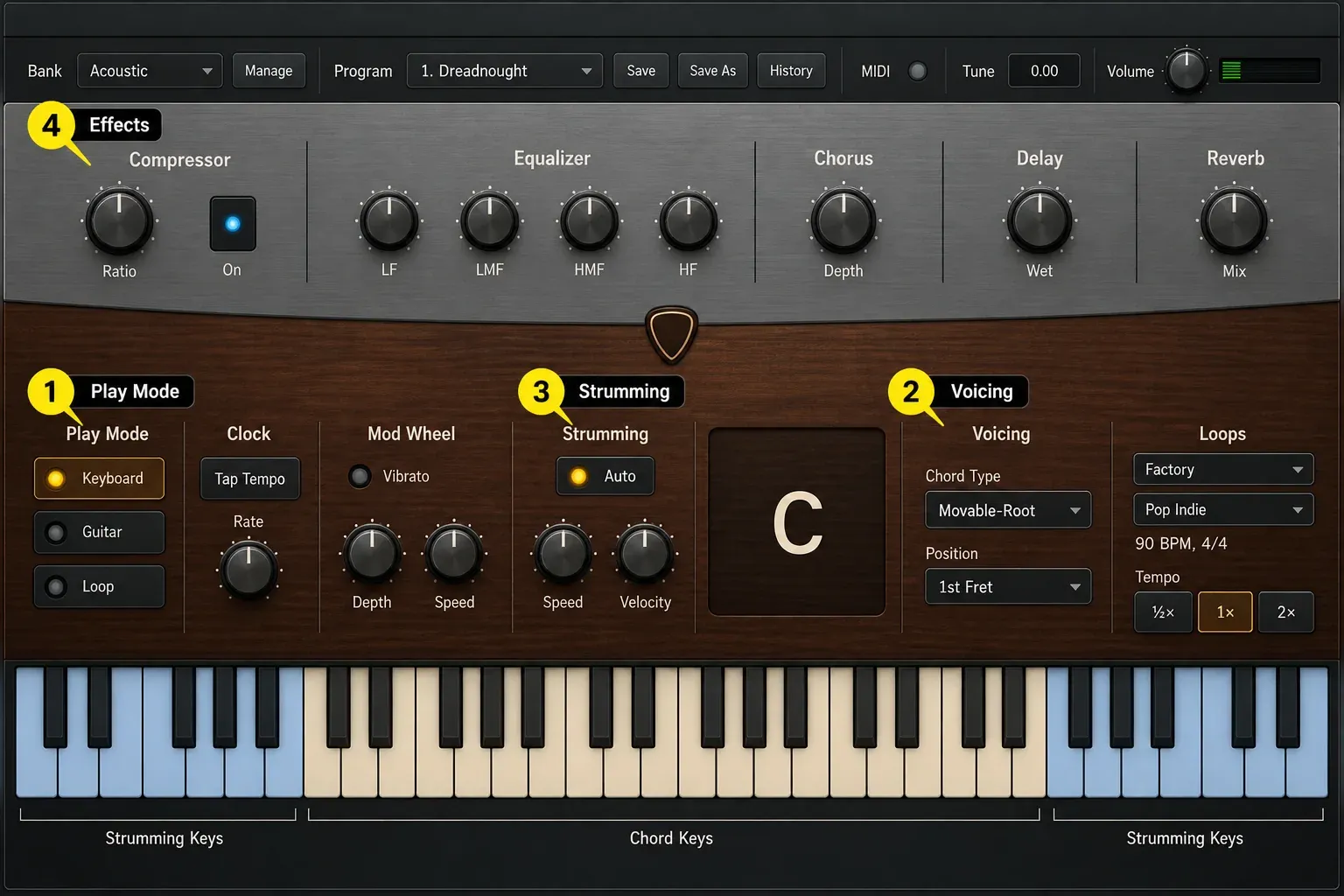The width and height of the screenshot is (1344, 896).
Task: Select Guitar play mode
Action: coord(99,532)
